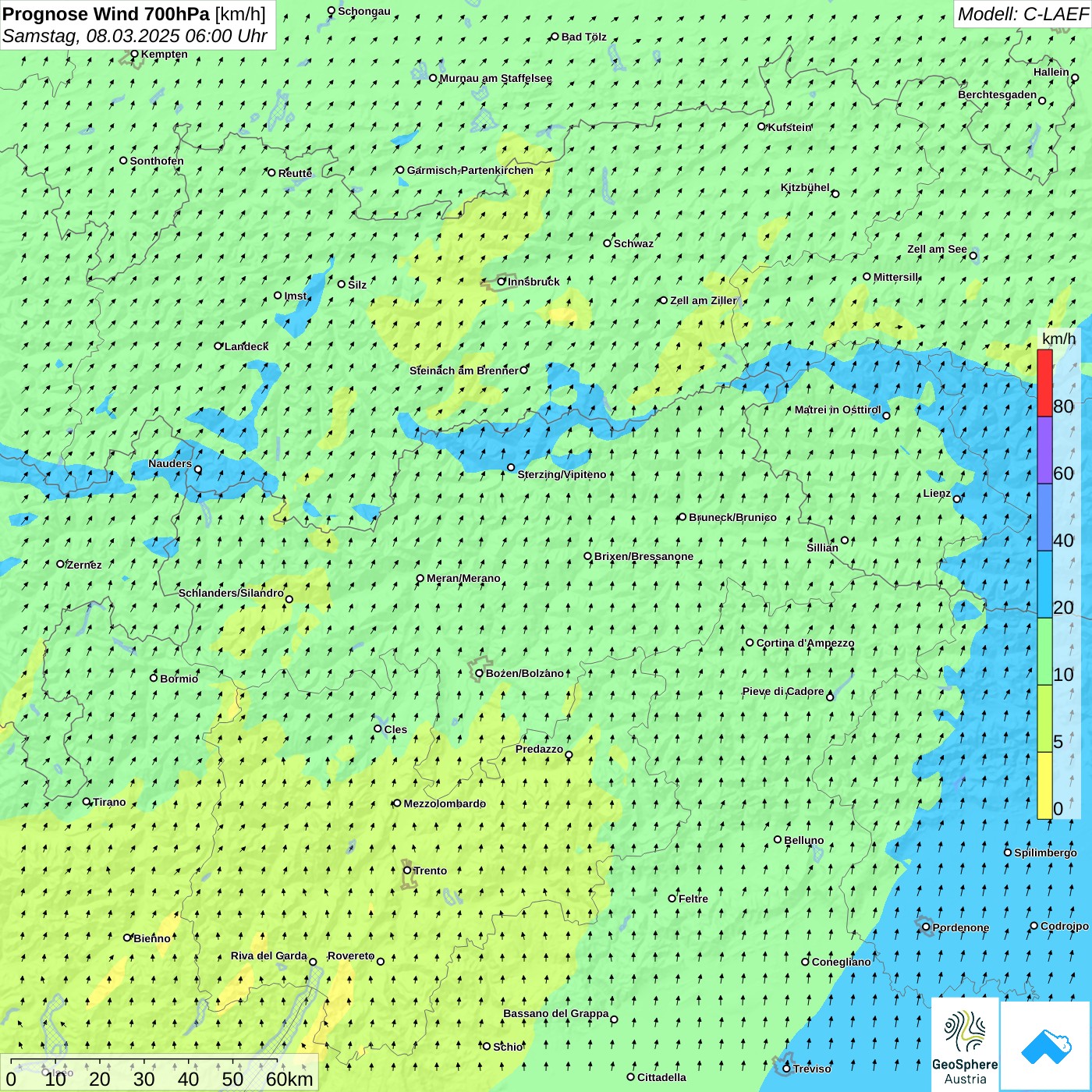1092x1092 pixels.
Task: Click the 'Bienno' town label
Action: click(151, 938)
